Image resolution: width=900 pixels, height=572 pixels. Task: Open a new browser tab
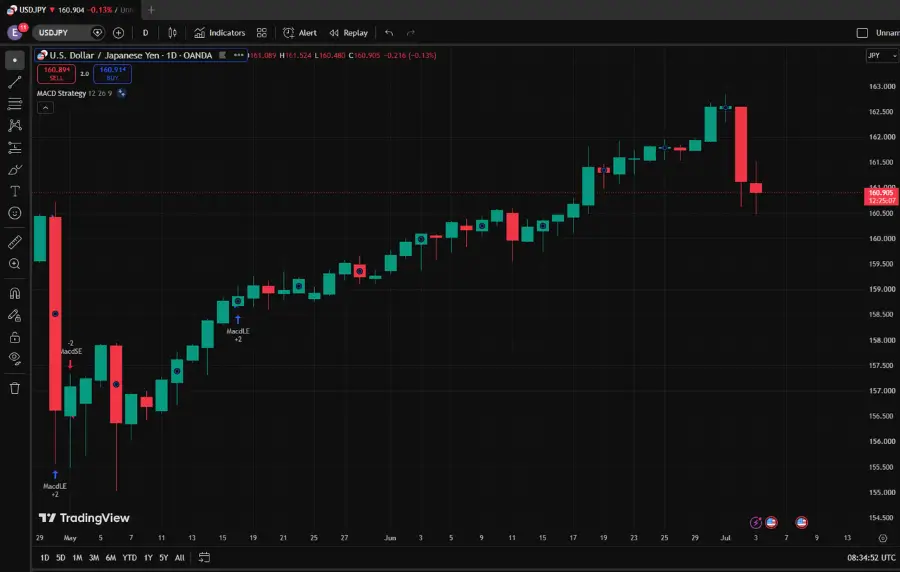coord(151,10)
